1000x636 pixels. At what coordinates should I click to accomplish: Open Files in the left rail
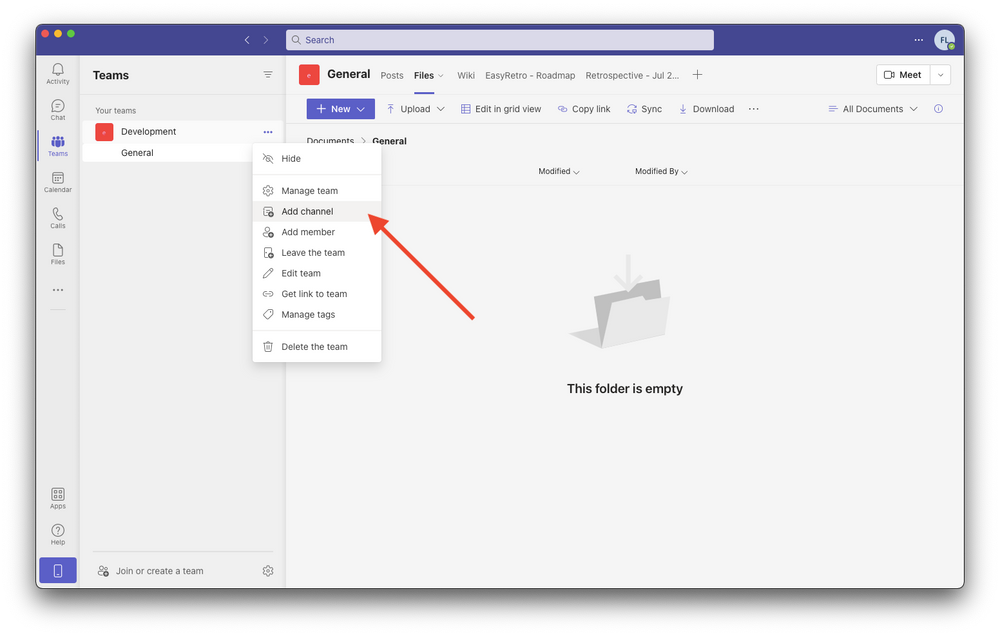tap(57, 254)
